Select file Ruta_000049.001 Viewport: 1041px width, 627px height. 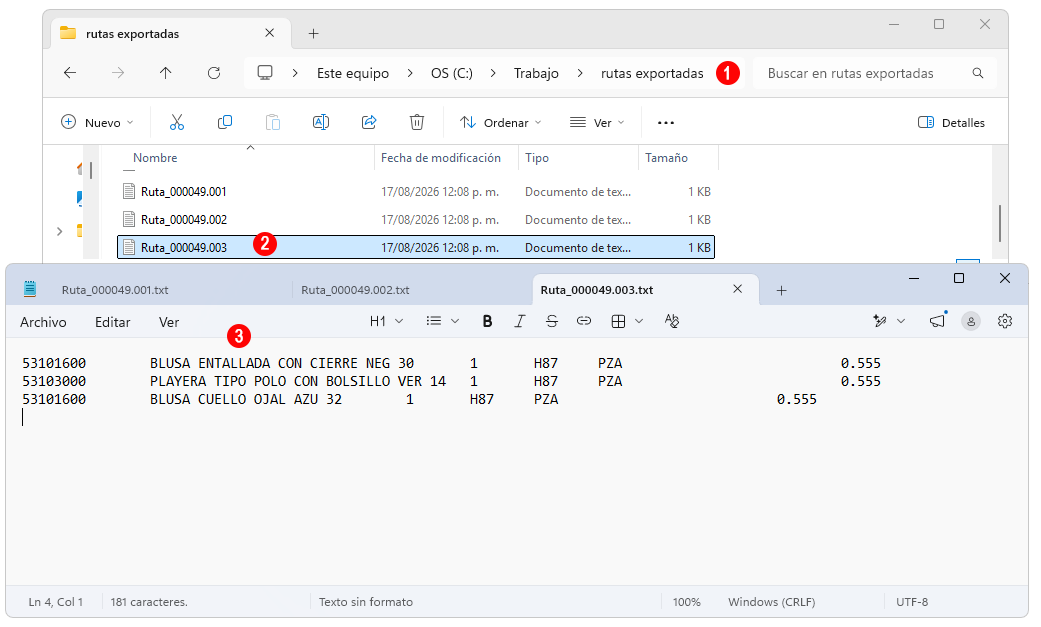click(x=416, y=192)
